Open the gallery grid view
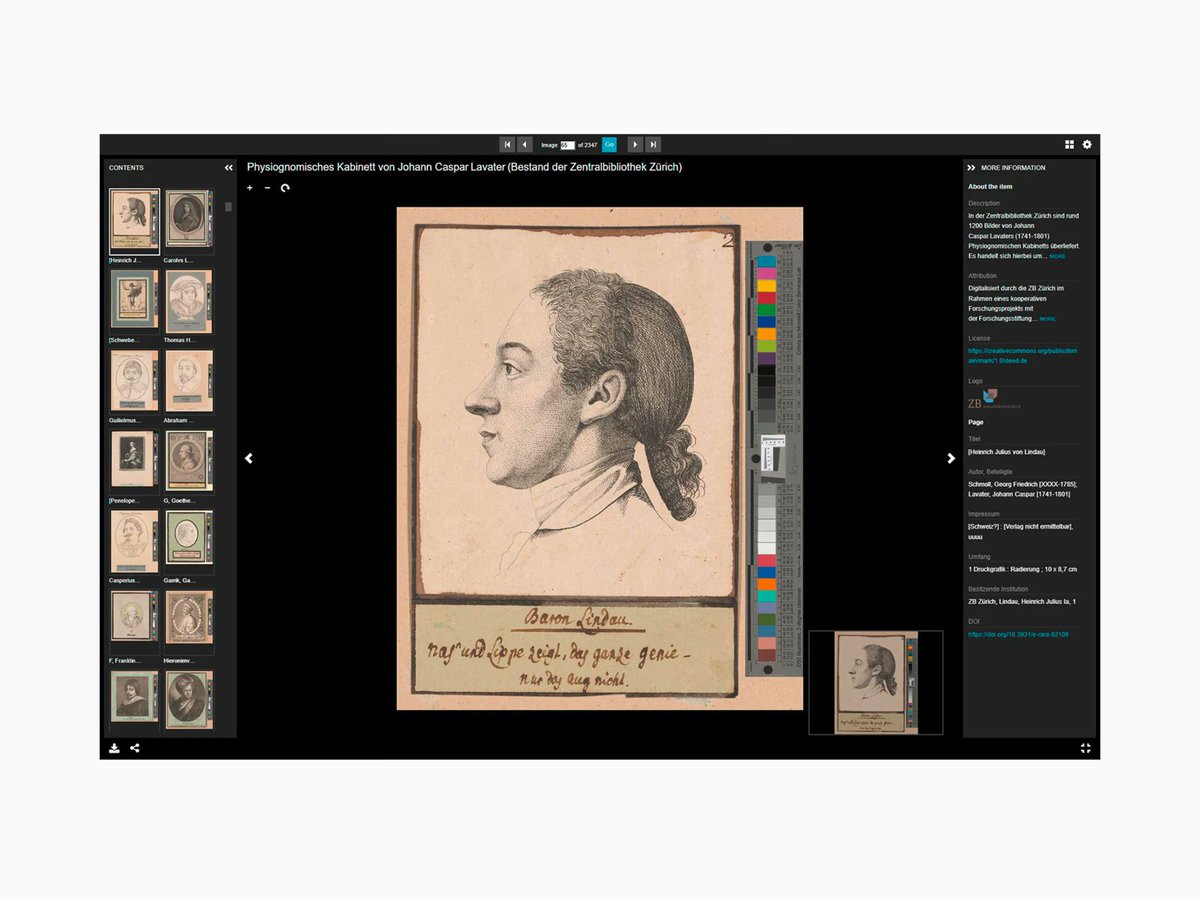 tap(1069, 145)
